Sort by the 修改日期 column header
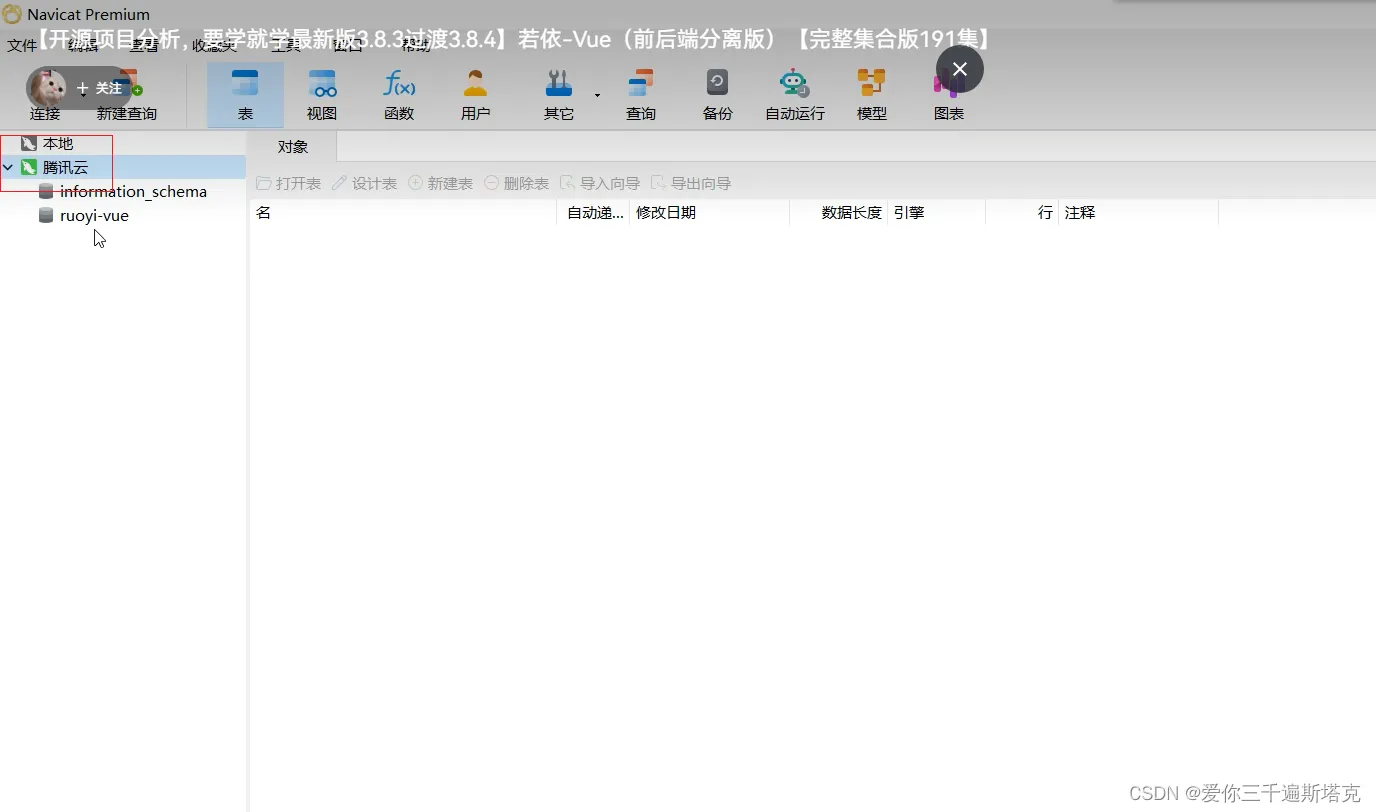 point(710,213)
